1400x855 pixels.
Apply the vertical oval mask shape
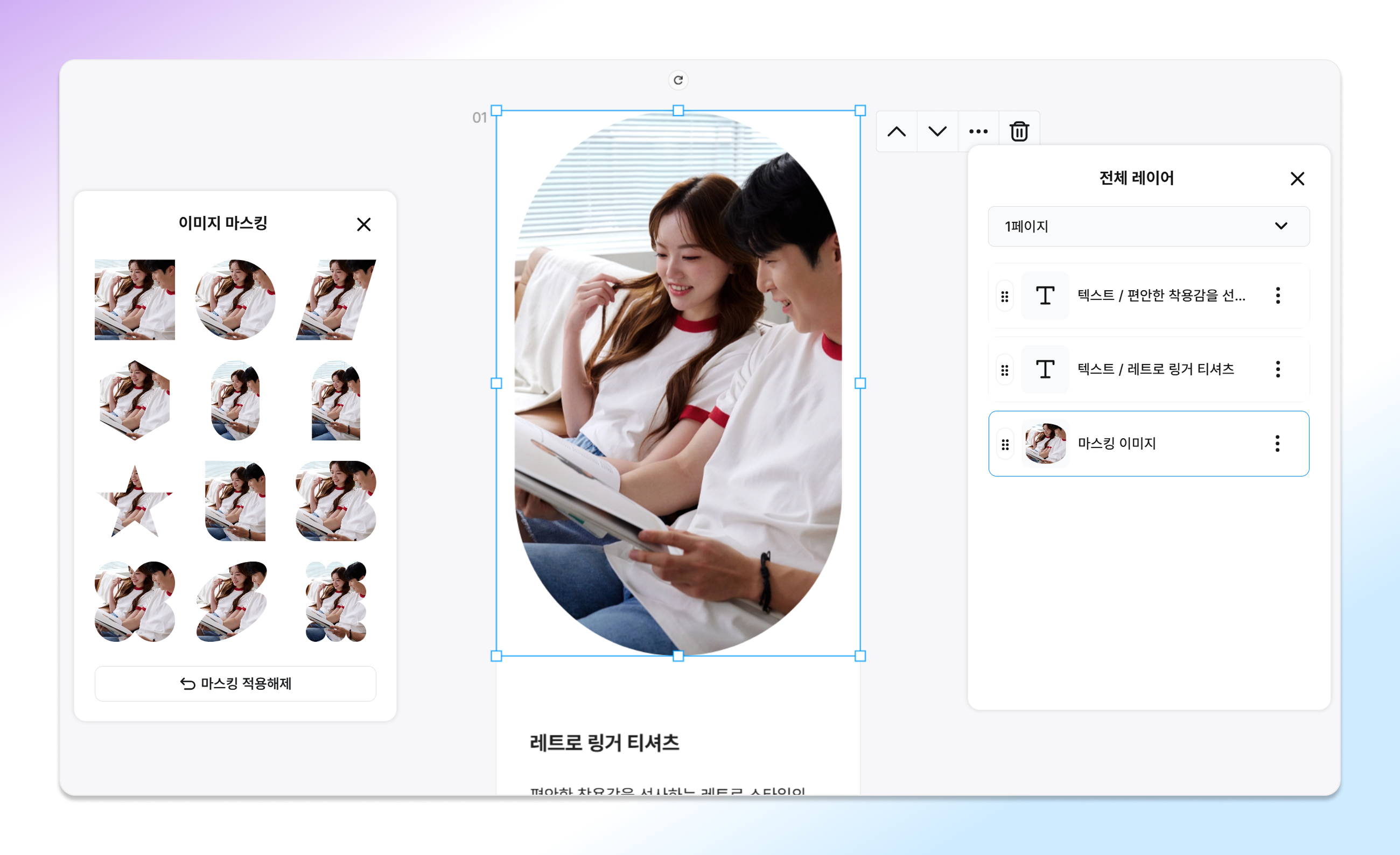(x=235, y=401)
